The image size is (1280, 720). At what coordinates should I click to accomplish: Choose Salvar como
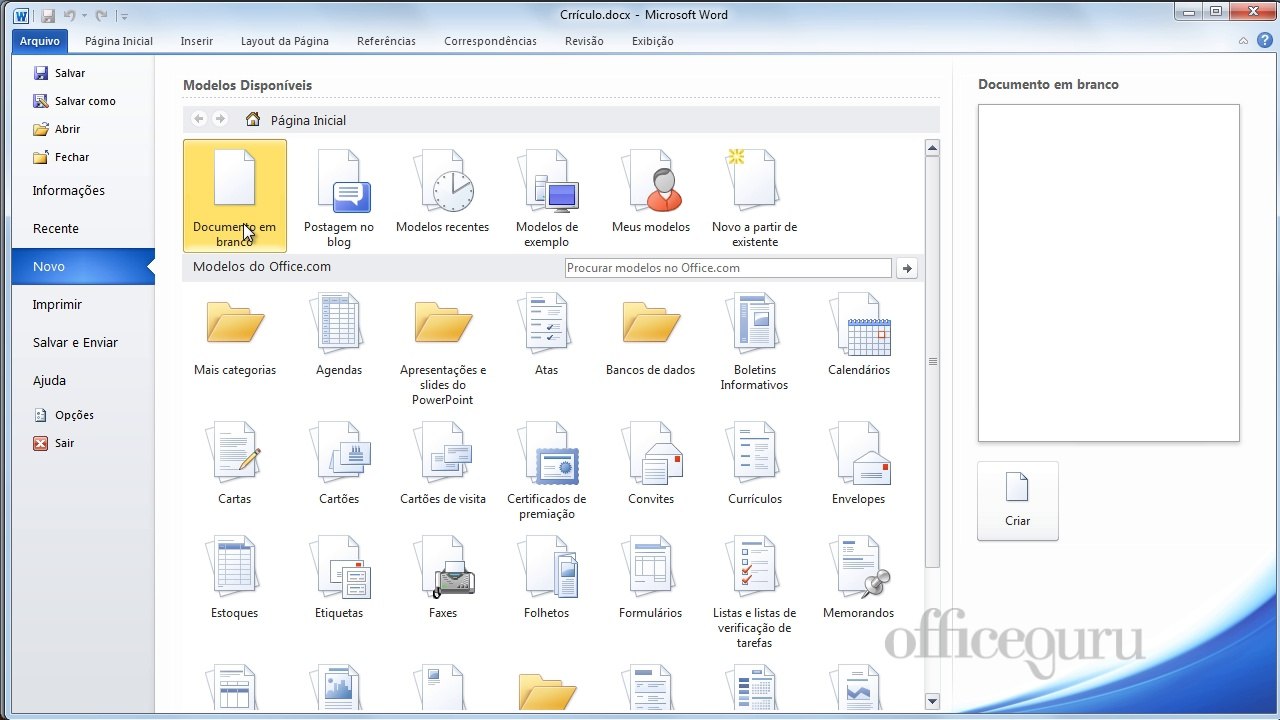(x=75, y=101)
